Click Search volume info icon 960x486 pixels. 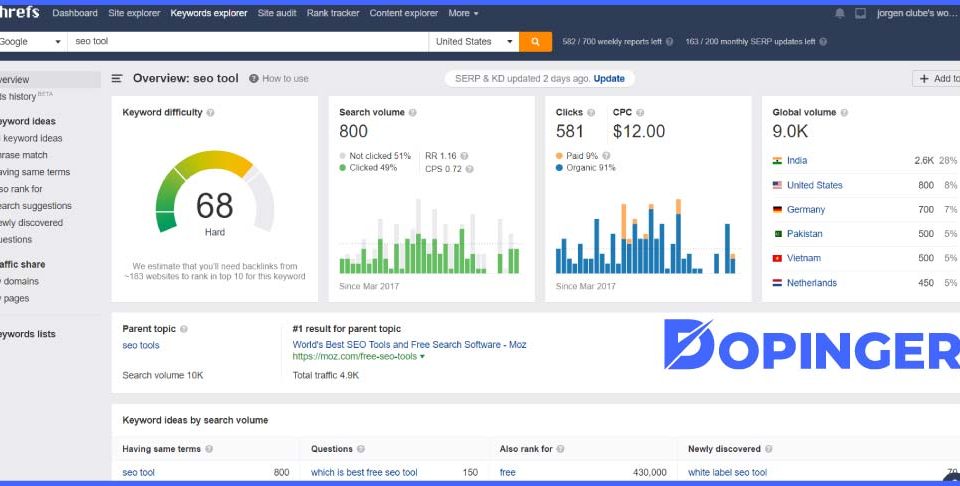(413, 113)
